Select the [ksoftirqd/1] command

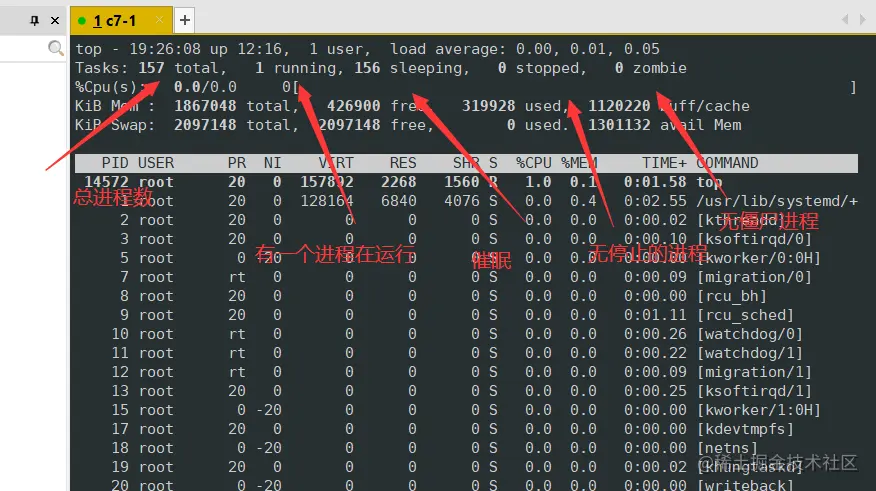click(x=754, y=391)
